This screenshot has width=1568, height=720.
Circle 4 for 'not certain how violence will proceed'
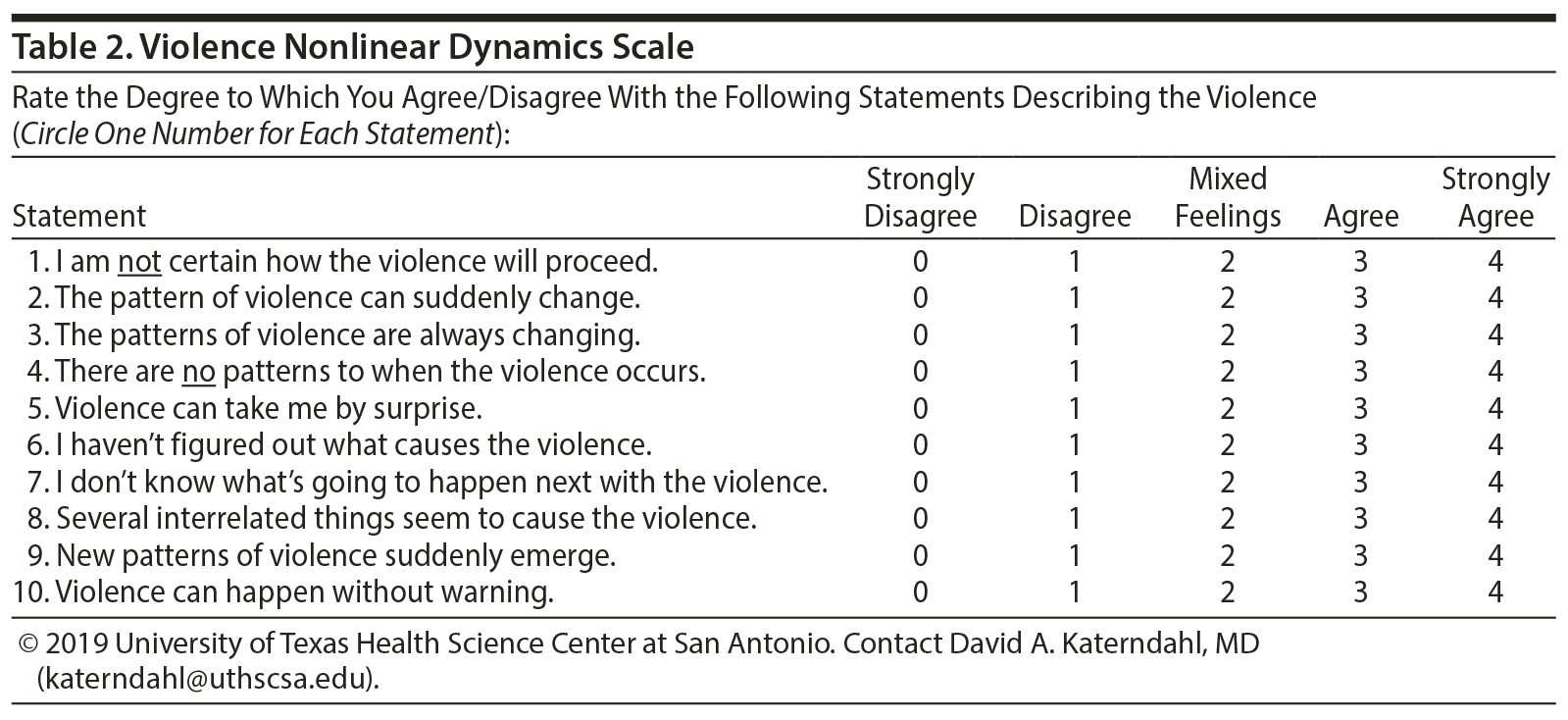point(1494,262)
